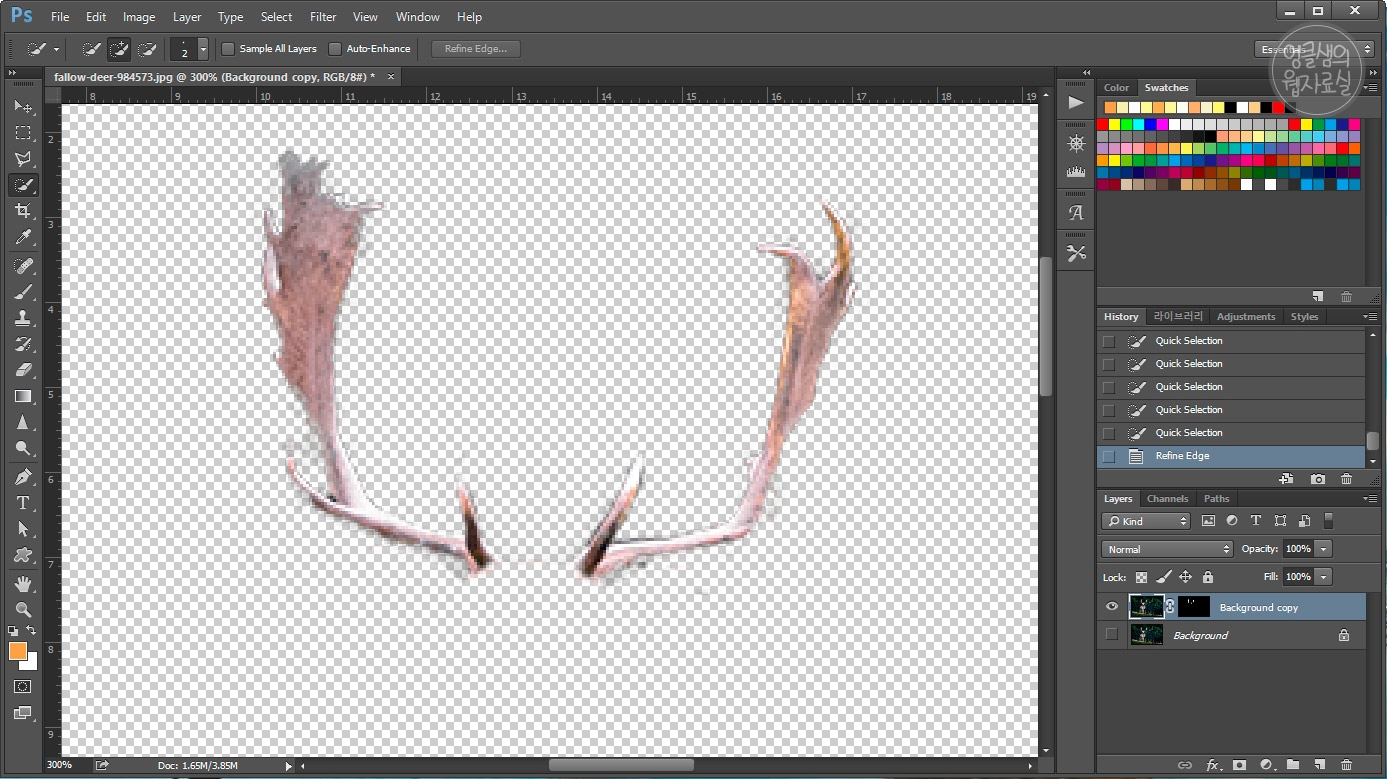
Task: Click the layer mask thumbnail
Action: coord(1194,607)
